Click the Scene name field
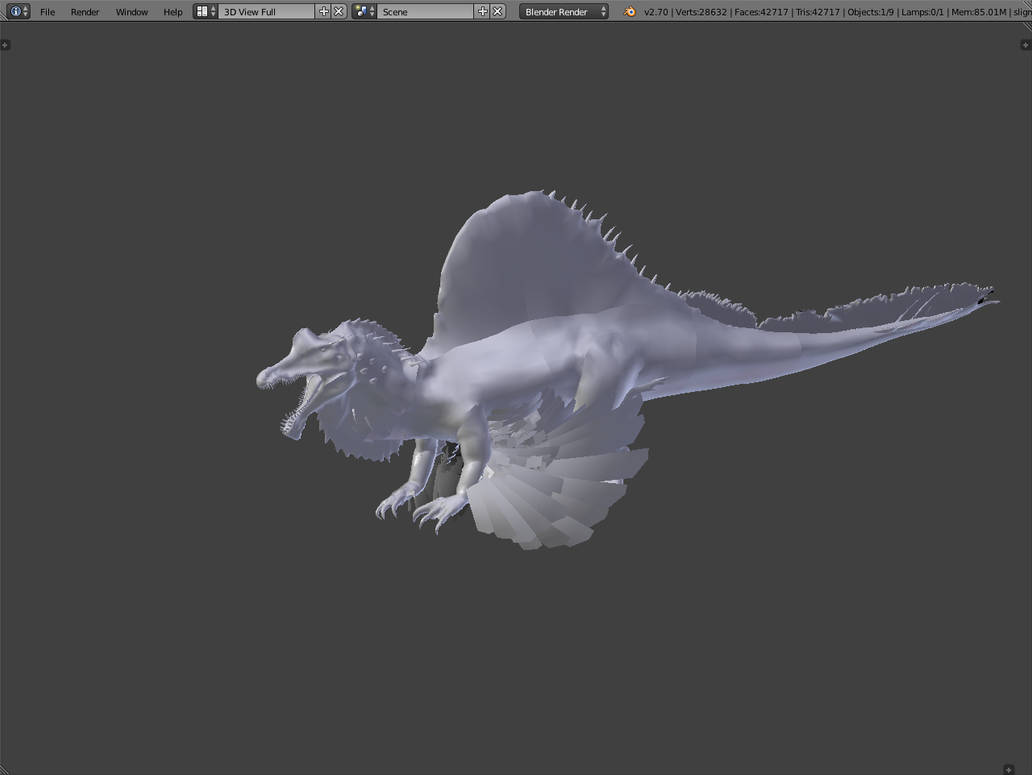The image size is (1032, 775). click(x=425, y=12)
